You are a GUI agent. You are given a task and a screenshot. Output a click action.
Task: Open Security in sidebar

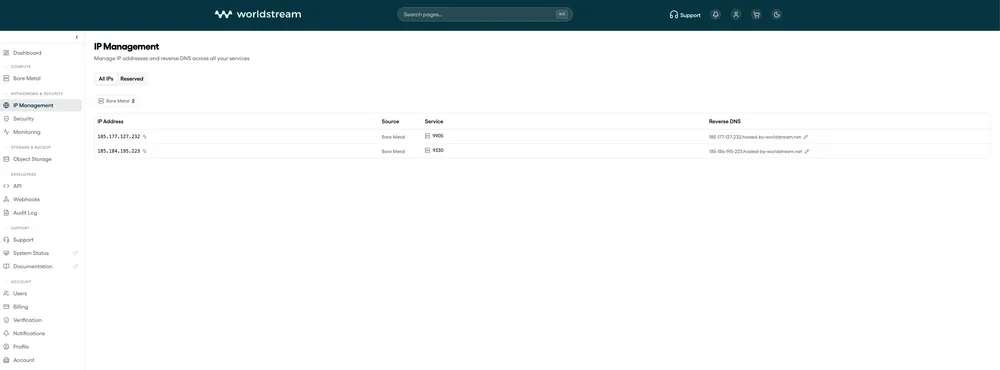(24, 119)
